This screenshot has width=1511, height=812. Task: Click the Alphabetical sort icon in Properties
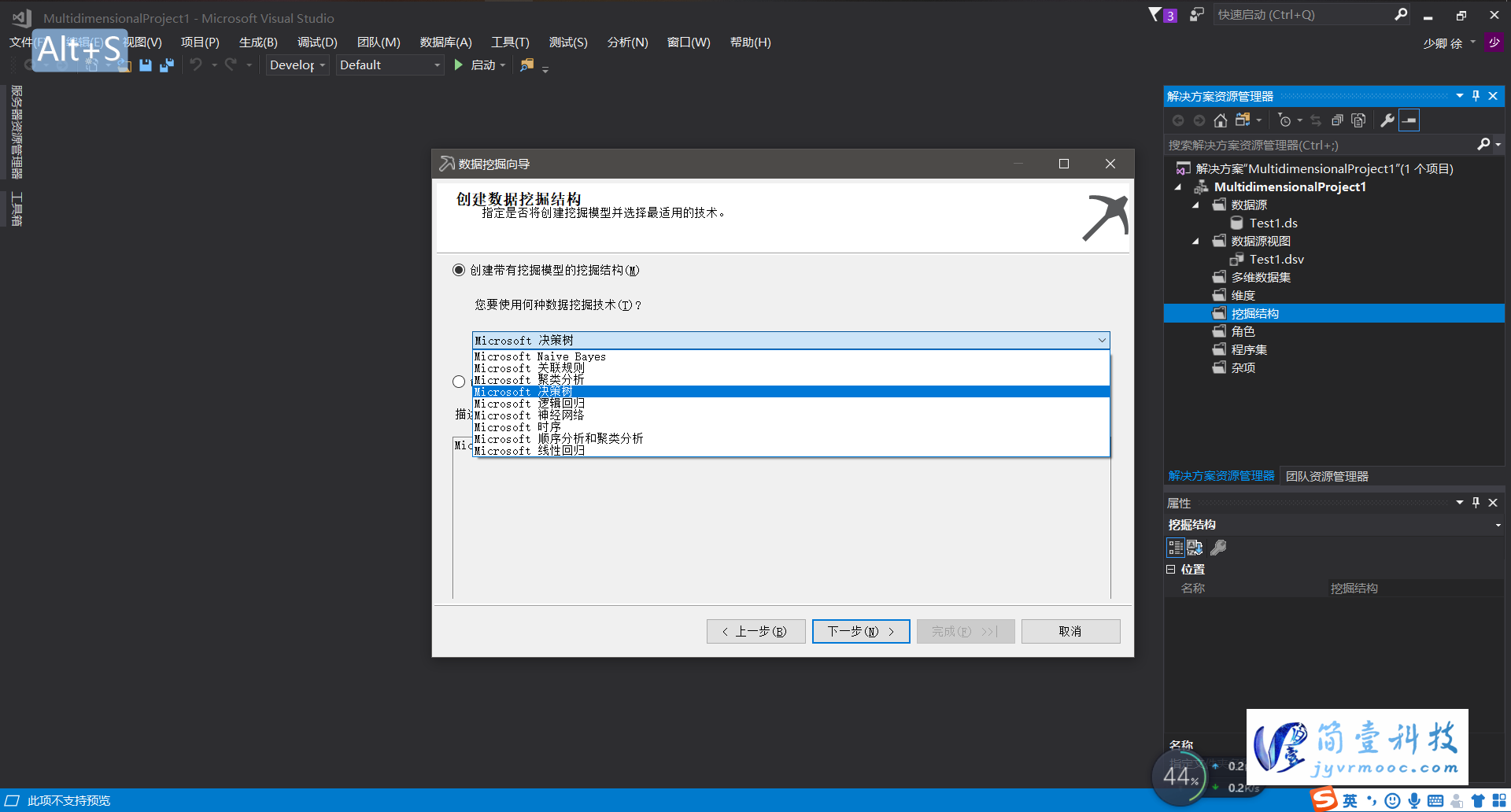1195,548
